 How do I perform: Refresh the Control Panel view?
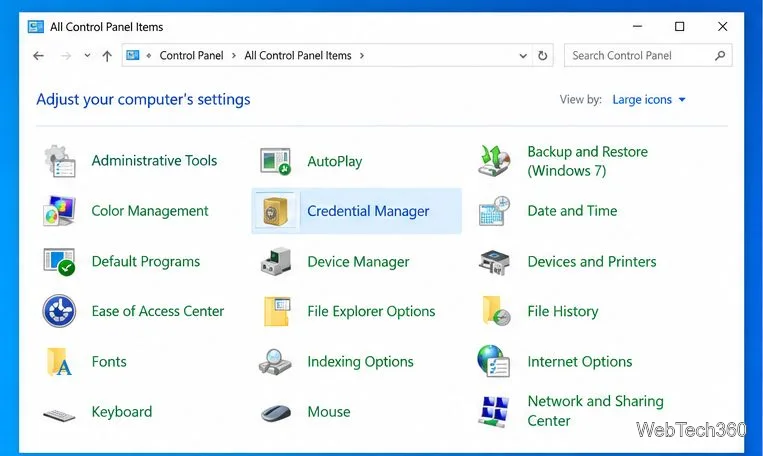(x=543, y=55)
